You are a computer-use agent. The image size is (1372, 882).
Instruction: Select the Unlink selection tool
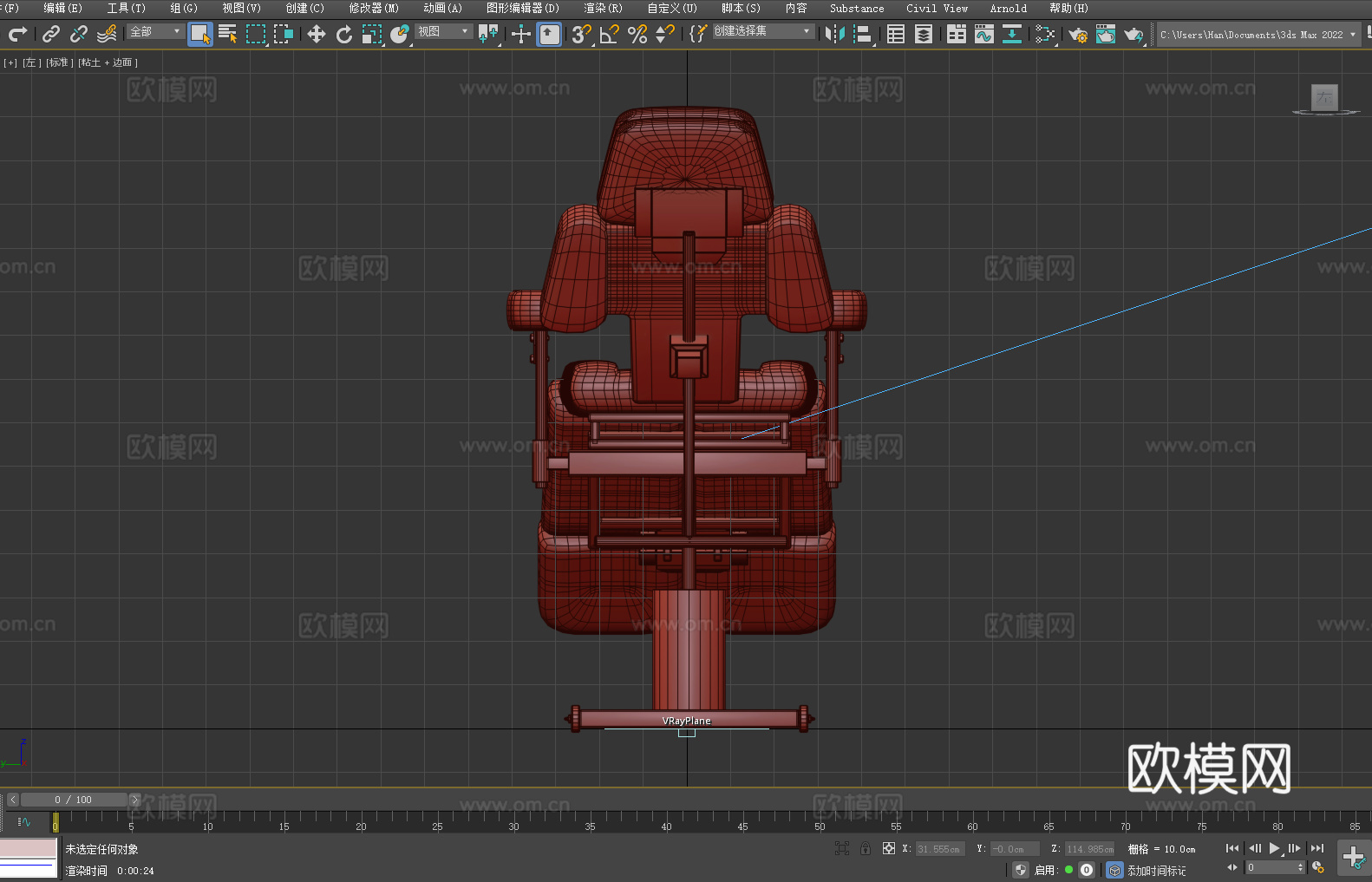tap(79, 34)
